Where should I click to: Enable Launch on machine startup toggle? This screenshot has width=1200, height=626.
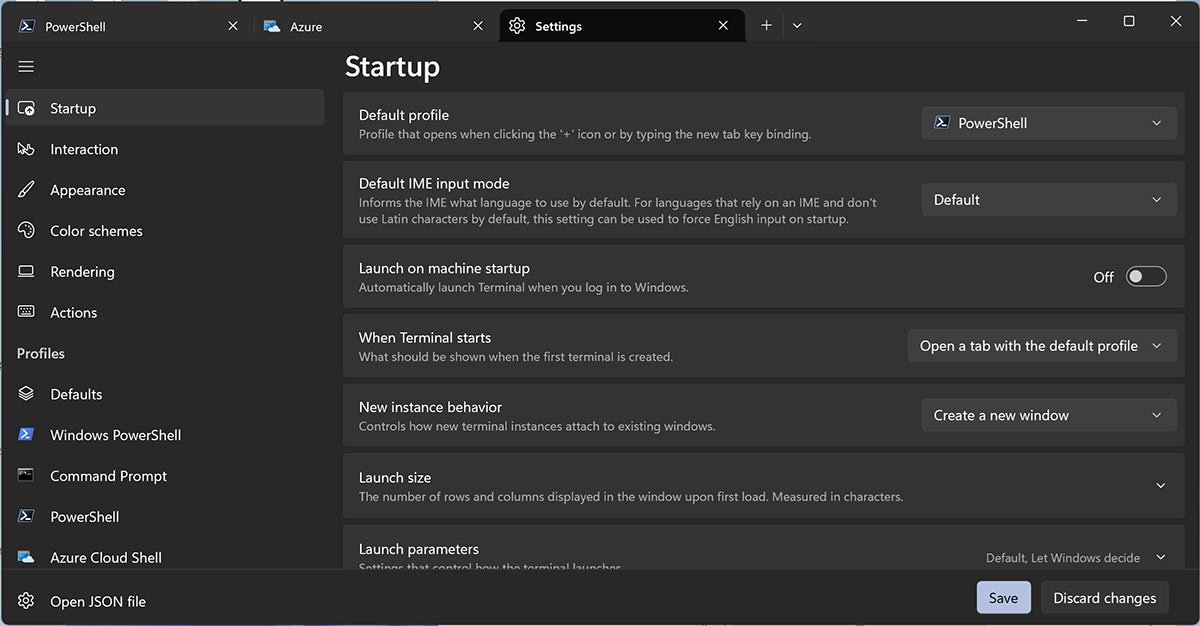pyautogui.click(x=1145, y=277)
